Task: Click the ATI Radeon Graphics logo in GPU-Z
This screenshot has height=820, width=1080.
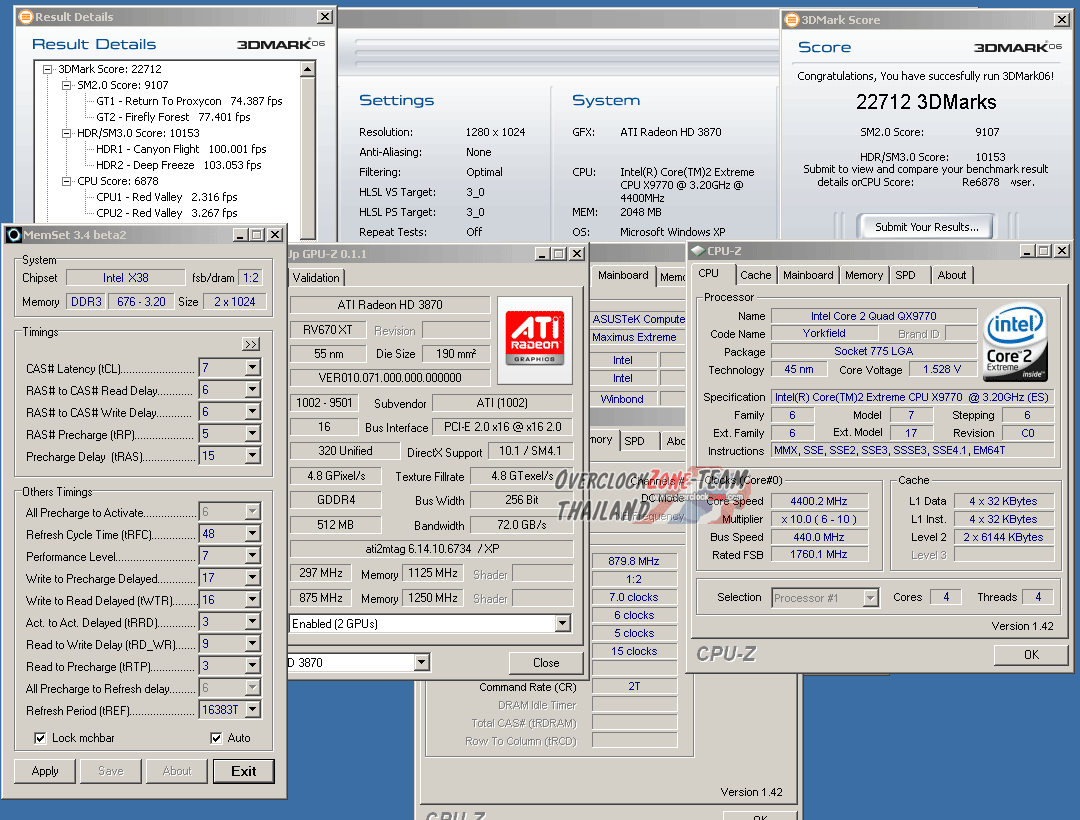Action: point(534,338)
